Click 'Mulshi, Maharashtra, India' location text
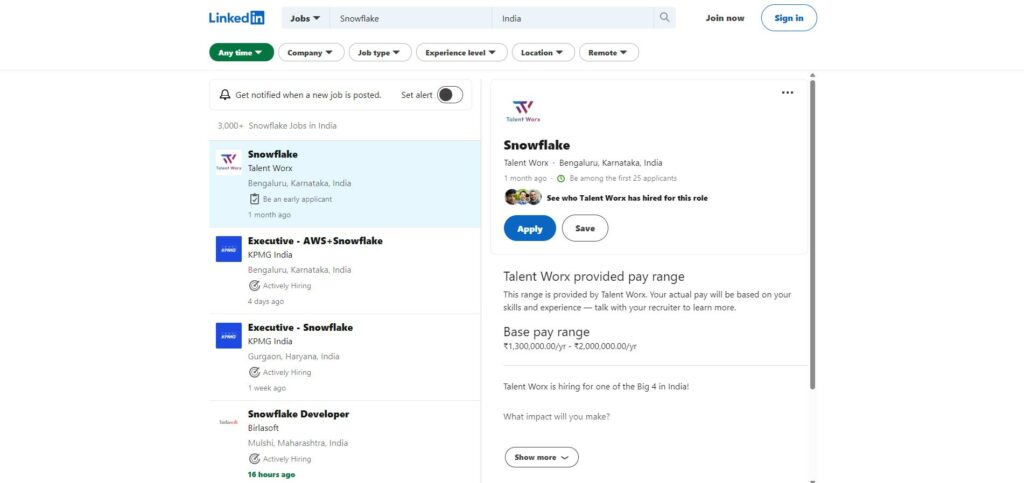 298,443
